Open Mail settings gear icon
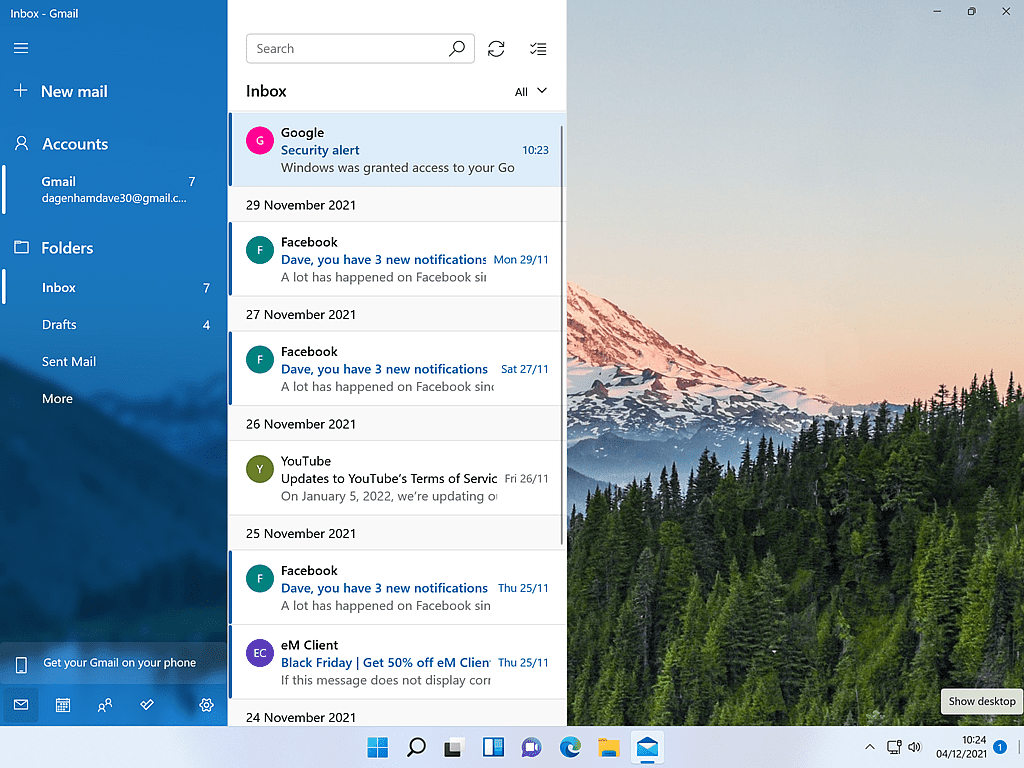Image resolution: width=1024 pixels, height=768 pixels. [206, 705]
